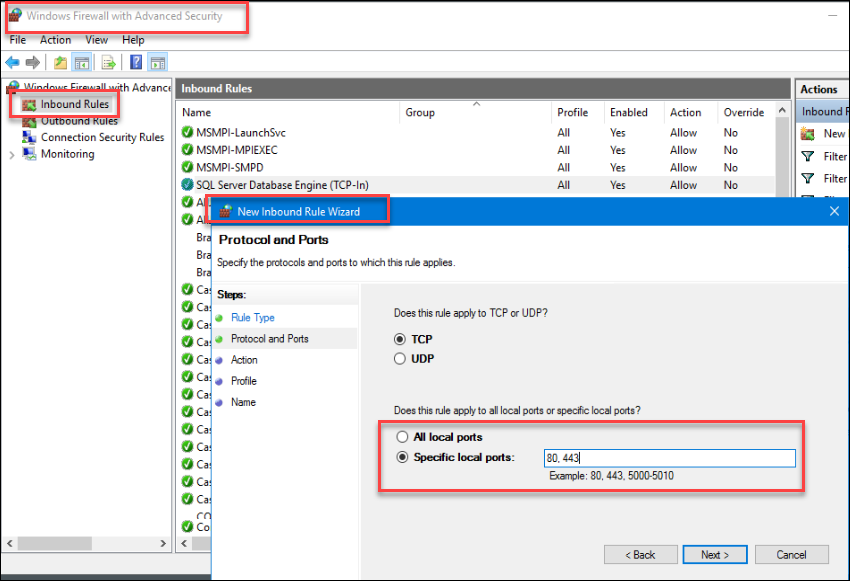Click the second Filter funnel icon in Actions
Image resolution: width=850 pixels, height=581 pixels.
[x=808, y=178]
